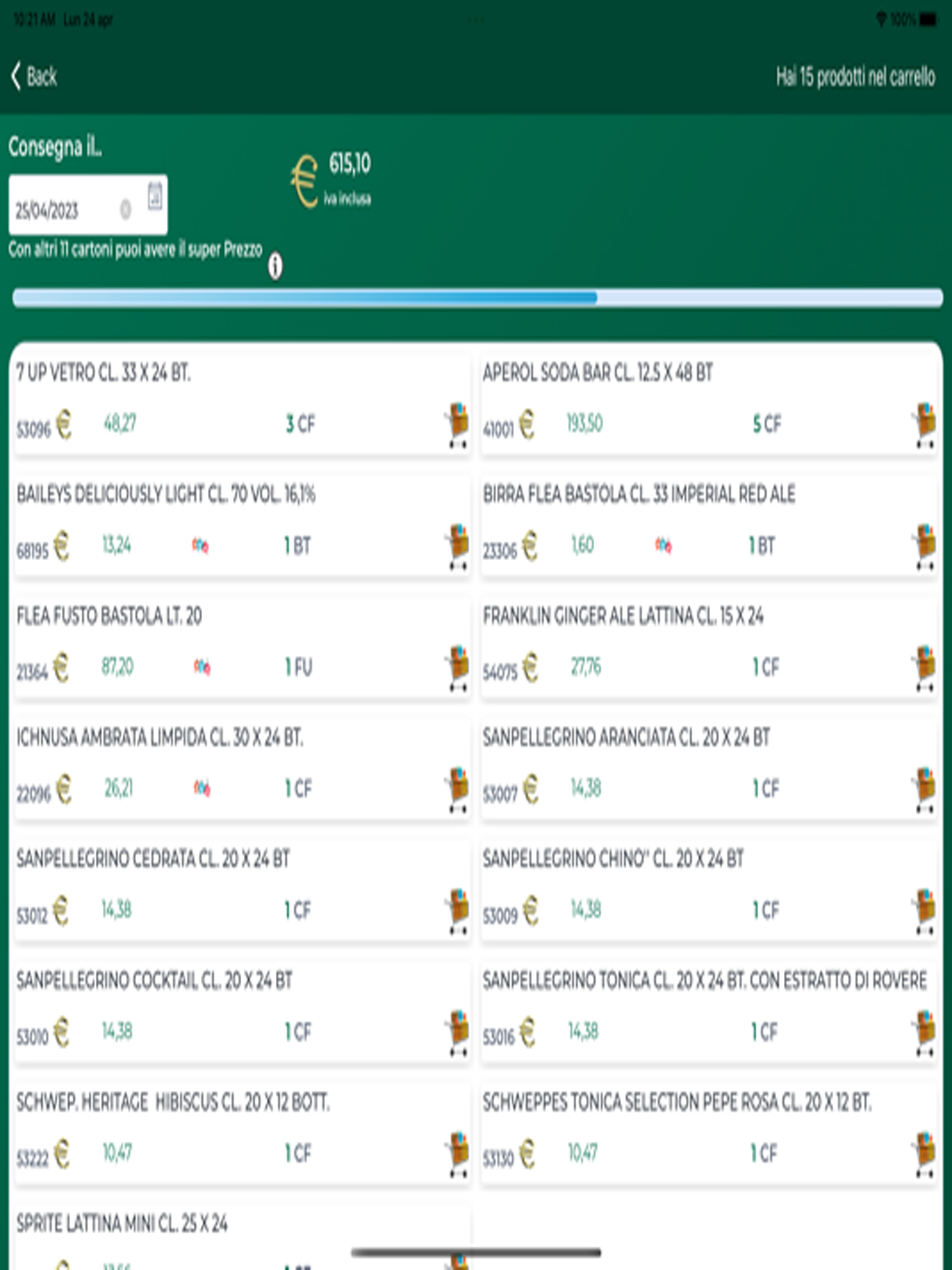The height and width of the screenshot is (1270, 952).
Task: Select product 'APEROL SODA BAR CL. 12.5 X 48 BT'
Action: pyautogui.click(x=598, y=373)
